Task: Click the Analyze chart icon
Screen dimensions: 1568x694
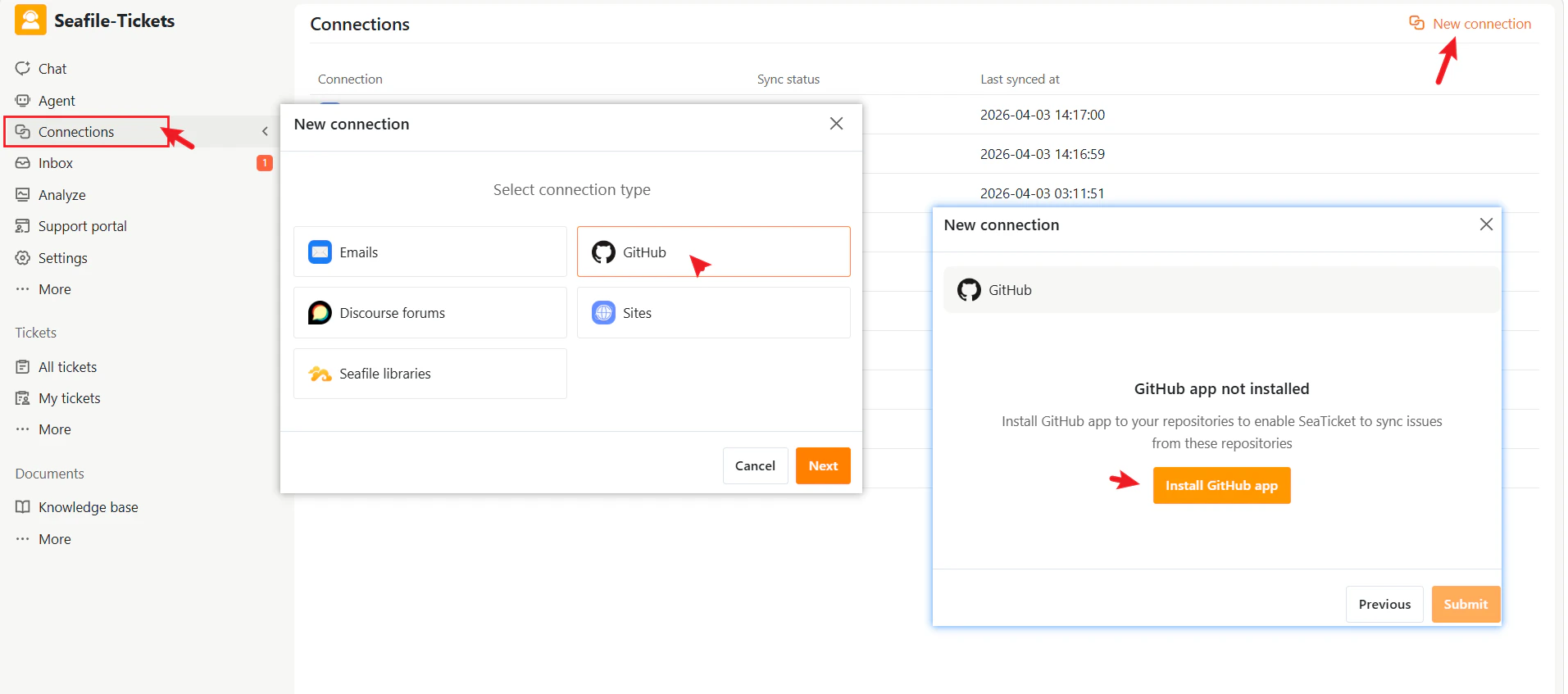Action: (23, 195)
